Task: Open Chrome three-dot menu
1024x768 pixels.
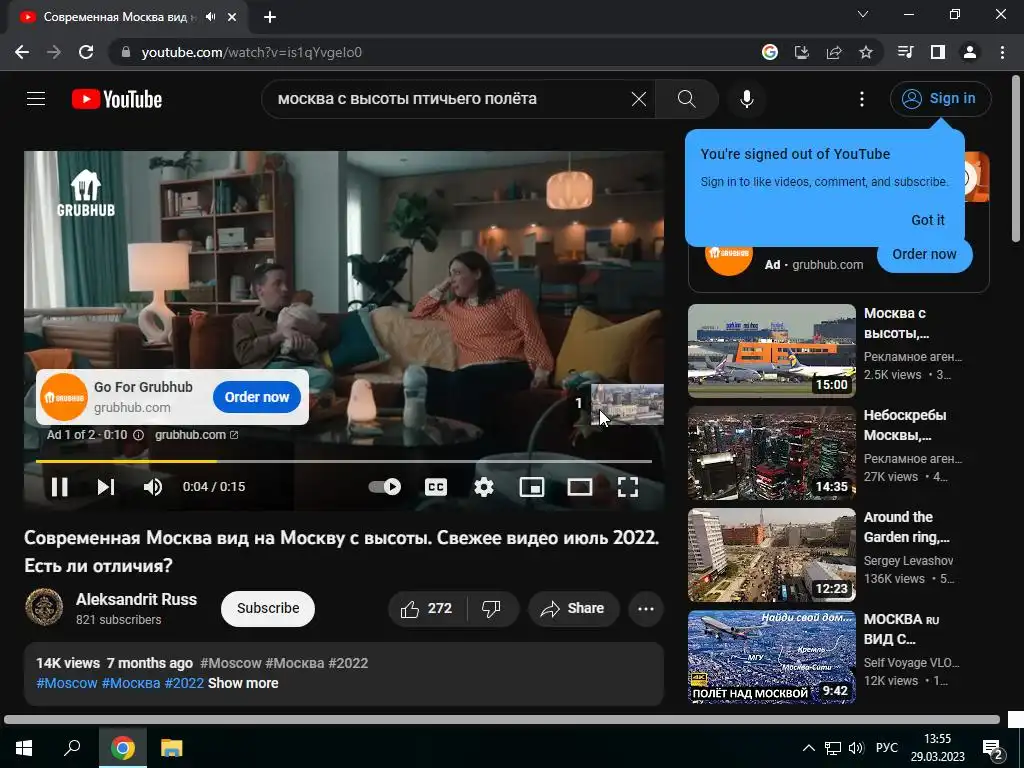Action: point(1002,52)
